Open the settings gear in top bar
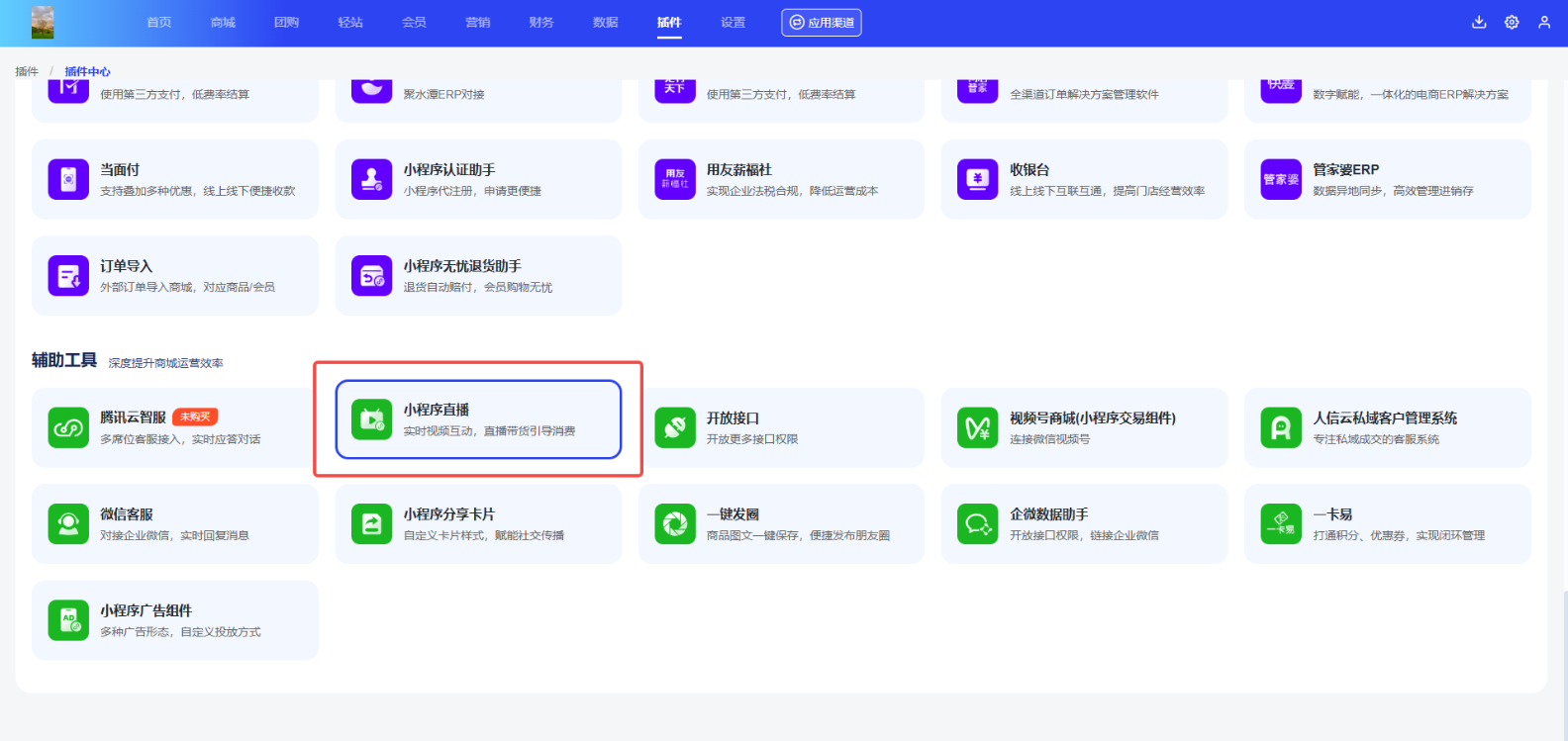This screenshot has height=741, width=1568. (1512, 22)
